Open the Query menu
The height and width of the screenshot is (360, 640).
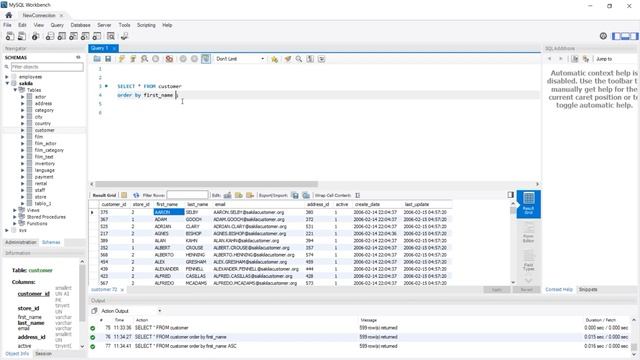pyautogui.click(x=57, y=25)
